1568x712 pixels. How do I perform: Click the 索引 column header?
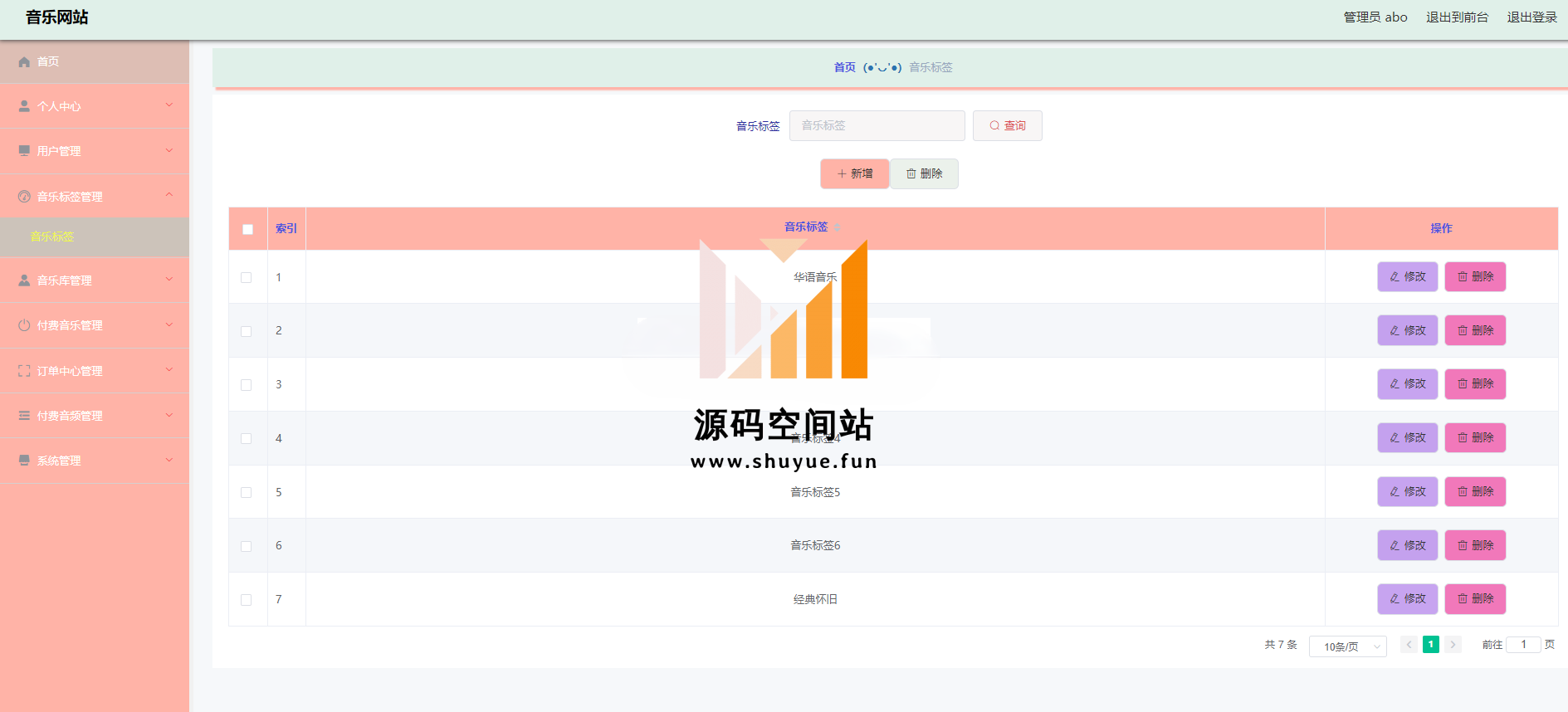(x=286, y=229)
